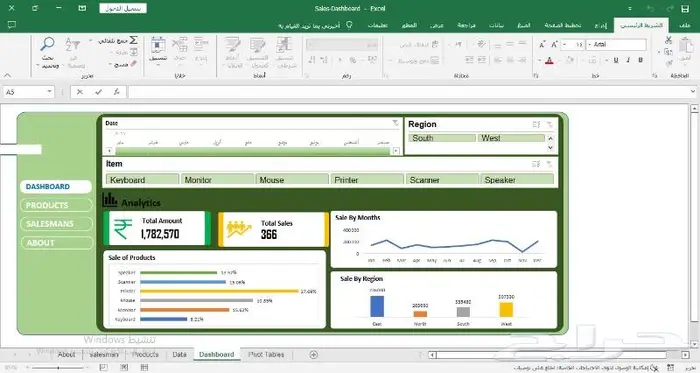Click the sign-in button in the title bar
Image resolution: width=700 pixels, height=373 pixels.
point(123,8)
